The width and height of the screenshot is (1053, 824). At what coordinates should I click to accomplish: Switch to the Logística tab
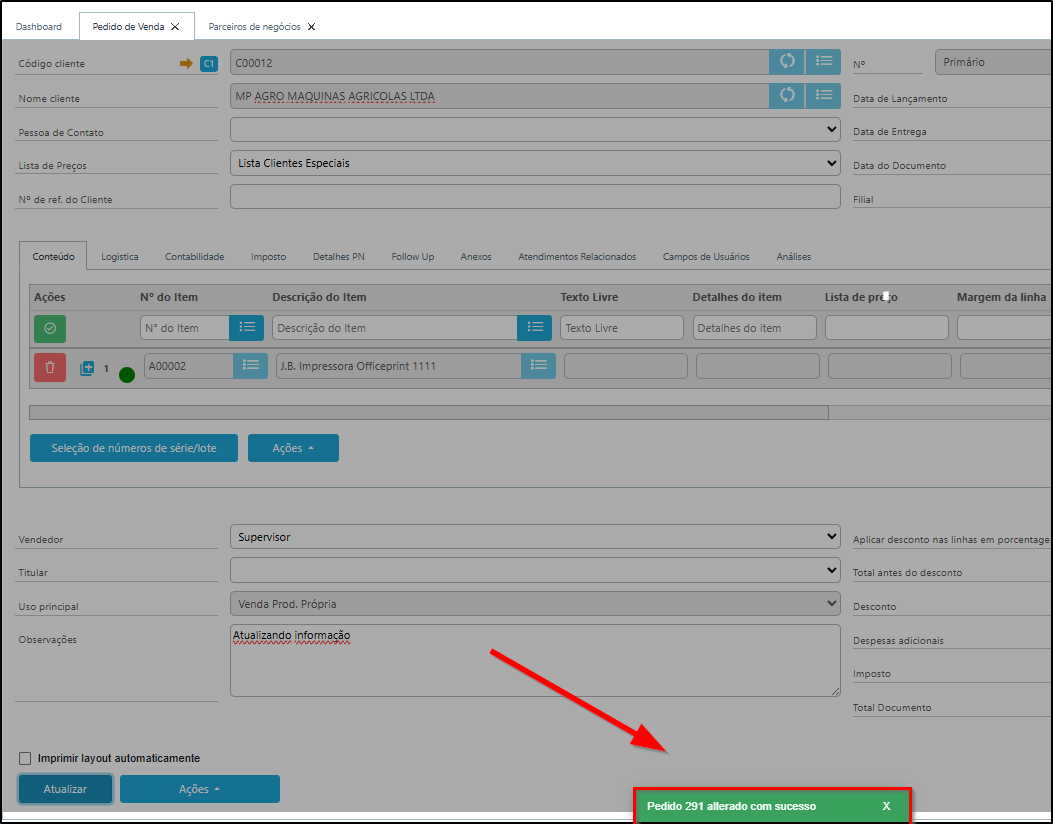[x=120, y=257]
